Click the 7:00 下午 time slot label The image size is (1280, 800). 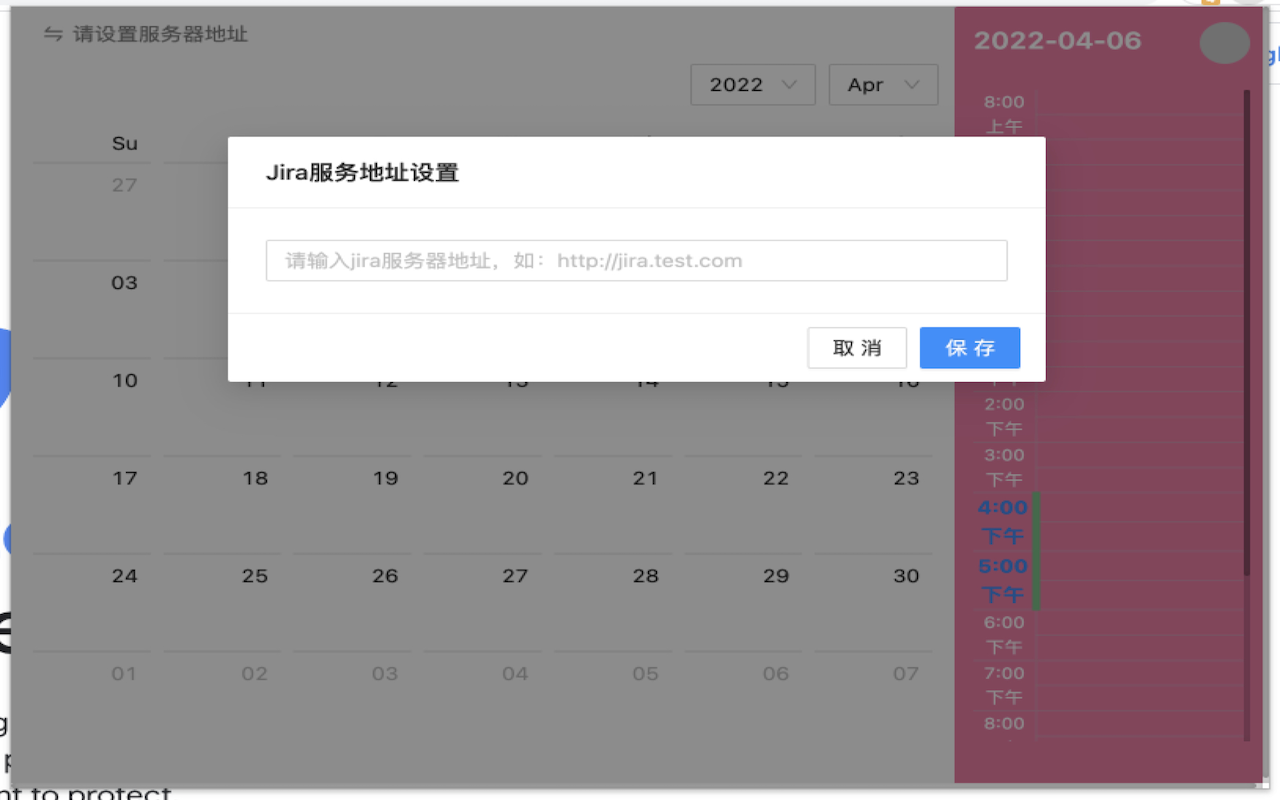tap(1004, 685)
